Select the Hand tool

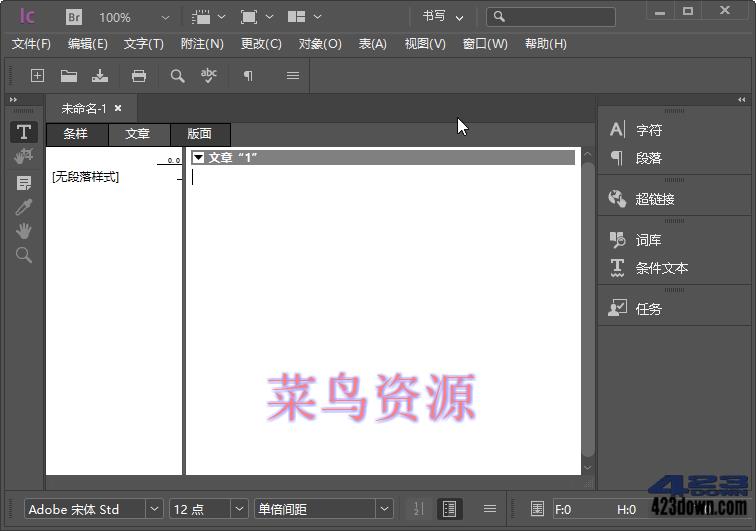pyautogui.click(x=24, y=231)
